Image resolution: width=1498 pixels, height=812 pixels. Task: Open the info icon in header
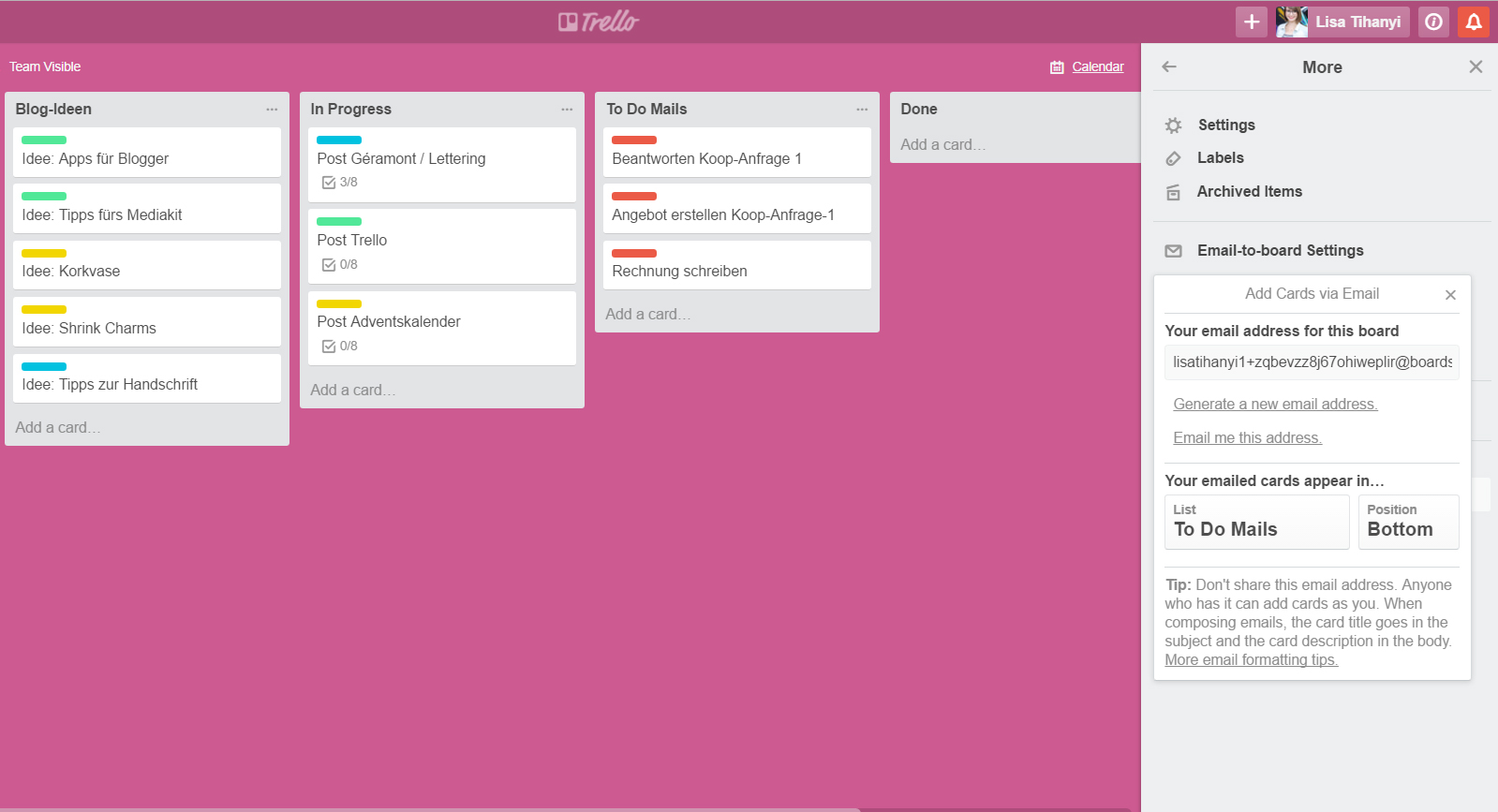[1433, 22]
